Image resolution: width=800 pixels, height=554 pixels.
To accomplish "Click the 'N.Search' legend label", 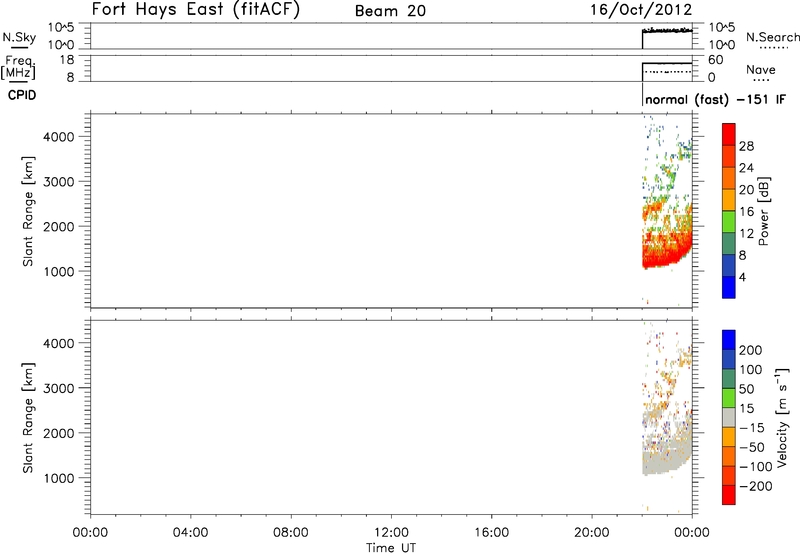I will coord(772,37).
